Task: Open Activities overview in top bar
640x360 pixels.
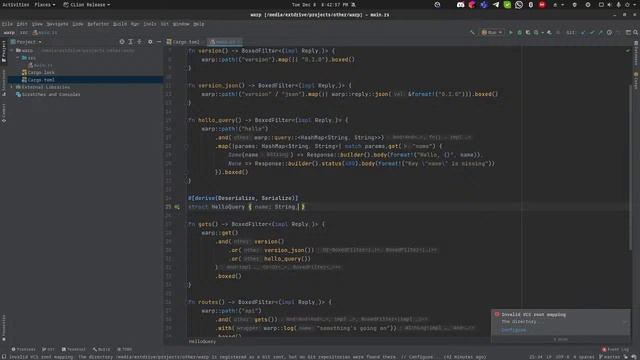Action: (16, 4)
